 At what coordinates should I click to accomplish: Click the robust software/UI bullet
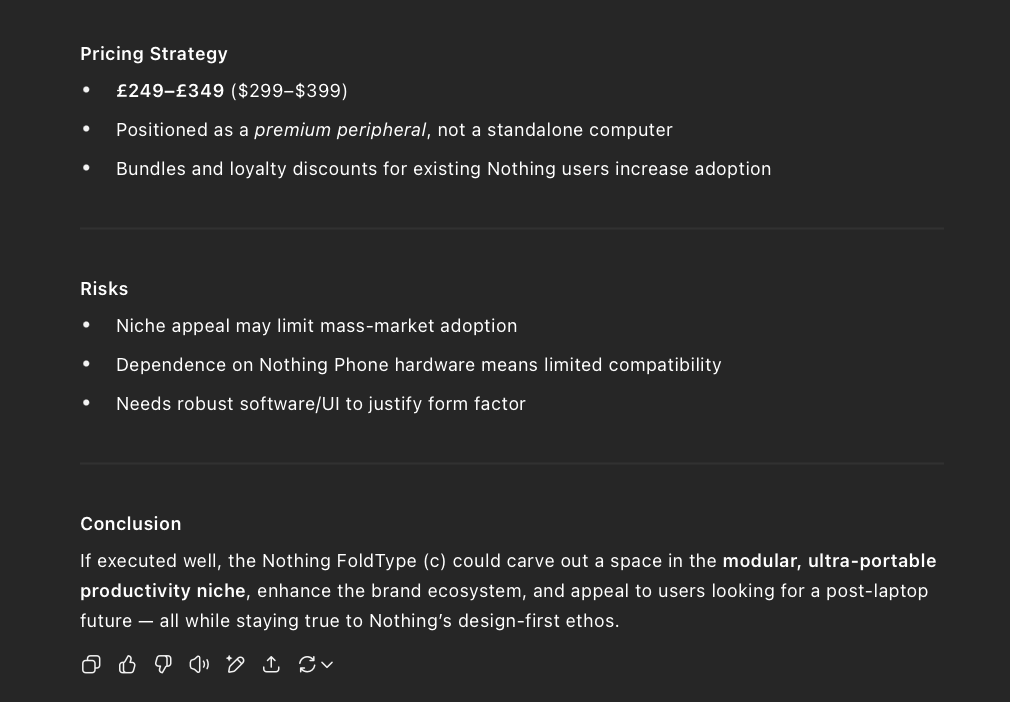pos(320,404)
